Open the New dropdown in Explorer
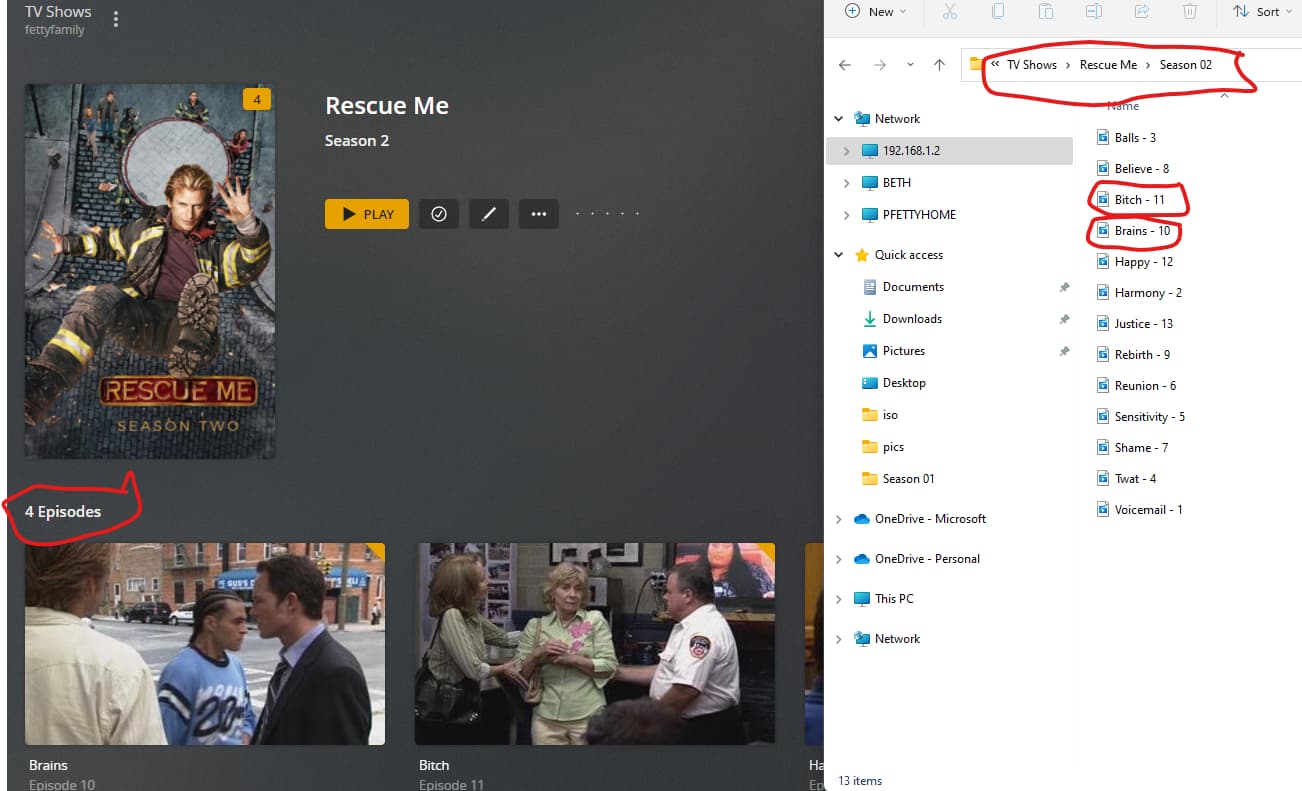Viewport: 1302px width, 791px height. (x=876, y=12)
